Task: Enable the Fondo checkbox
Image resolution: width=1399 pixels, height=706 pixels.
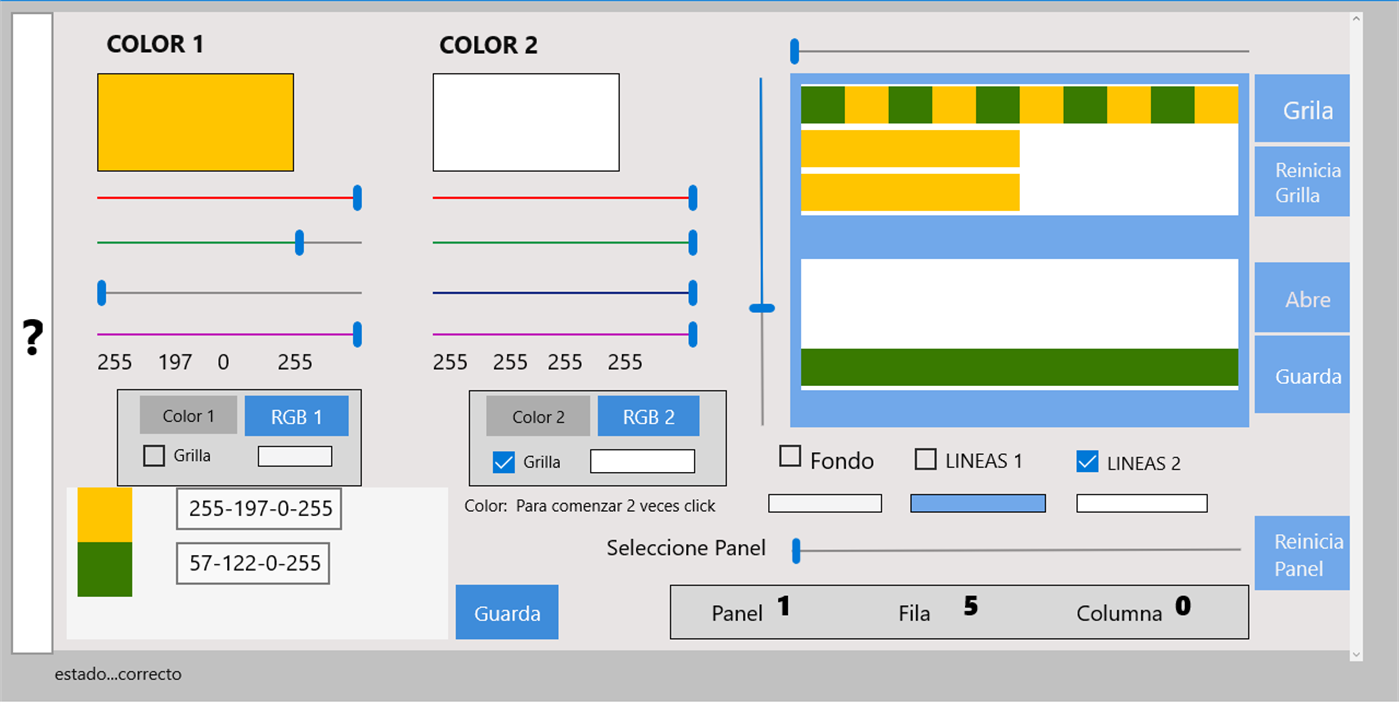Action: click(x=790, y=457)
